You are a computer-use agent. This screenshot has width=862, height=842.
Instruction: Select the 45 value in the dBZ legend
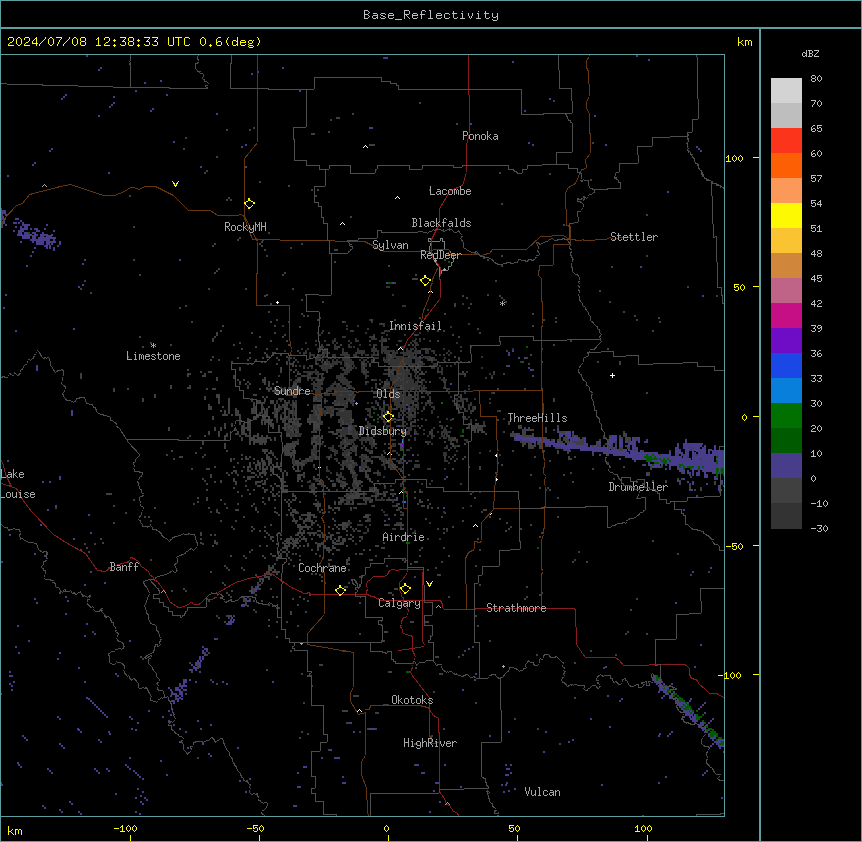(x=816, y=279)
